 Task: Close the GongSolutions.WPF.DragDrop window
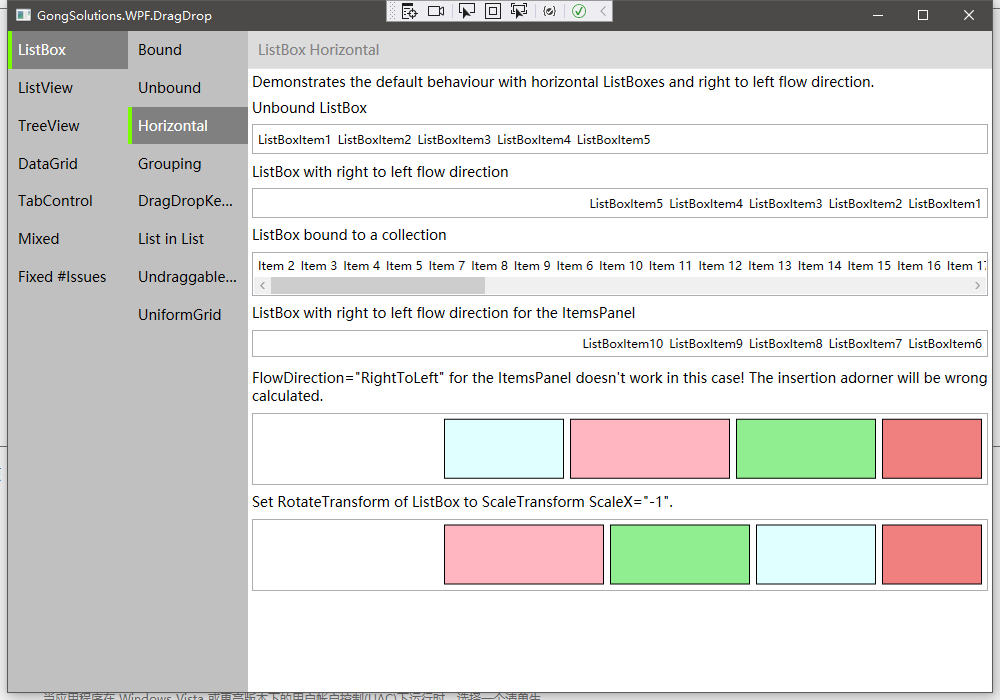click(x=969, y=15)
